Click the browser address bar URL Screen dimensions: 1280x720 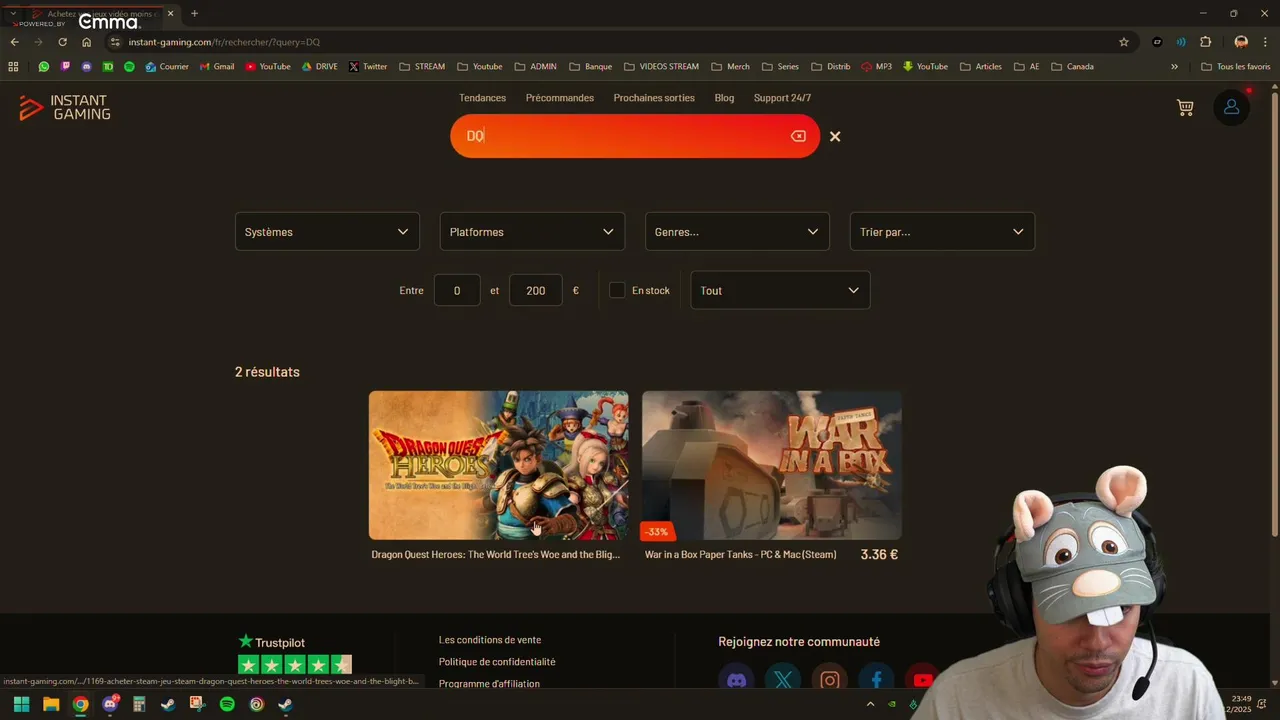click(x=224, y=42)
